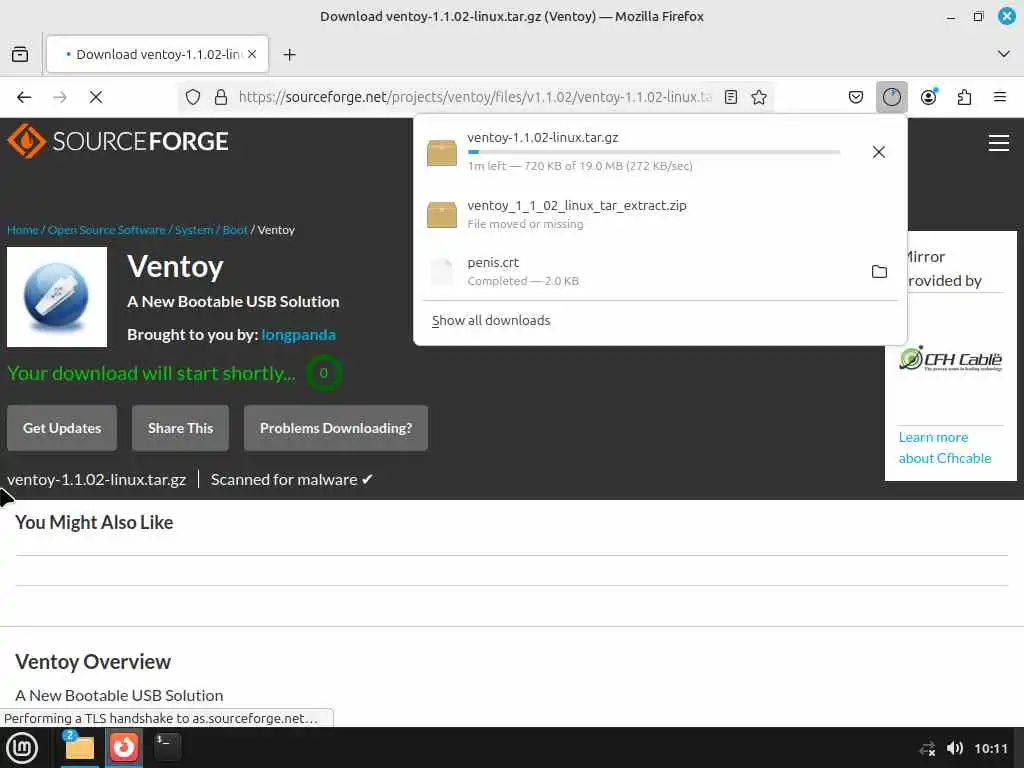Select ventoy_1_1_02_linux_tar_extract.zip download entry
Image resolution: width=1024 pixels, height=768 pixels.
[660, 214]
